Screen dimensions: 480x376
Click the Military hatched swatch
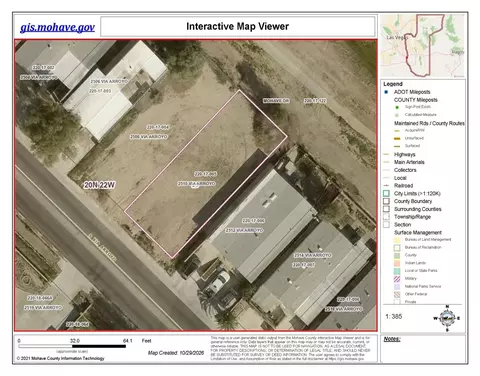[x=397, y=279]
